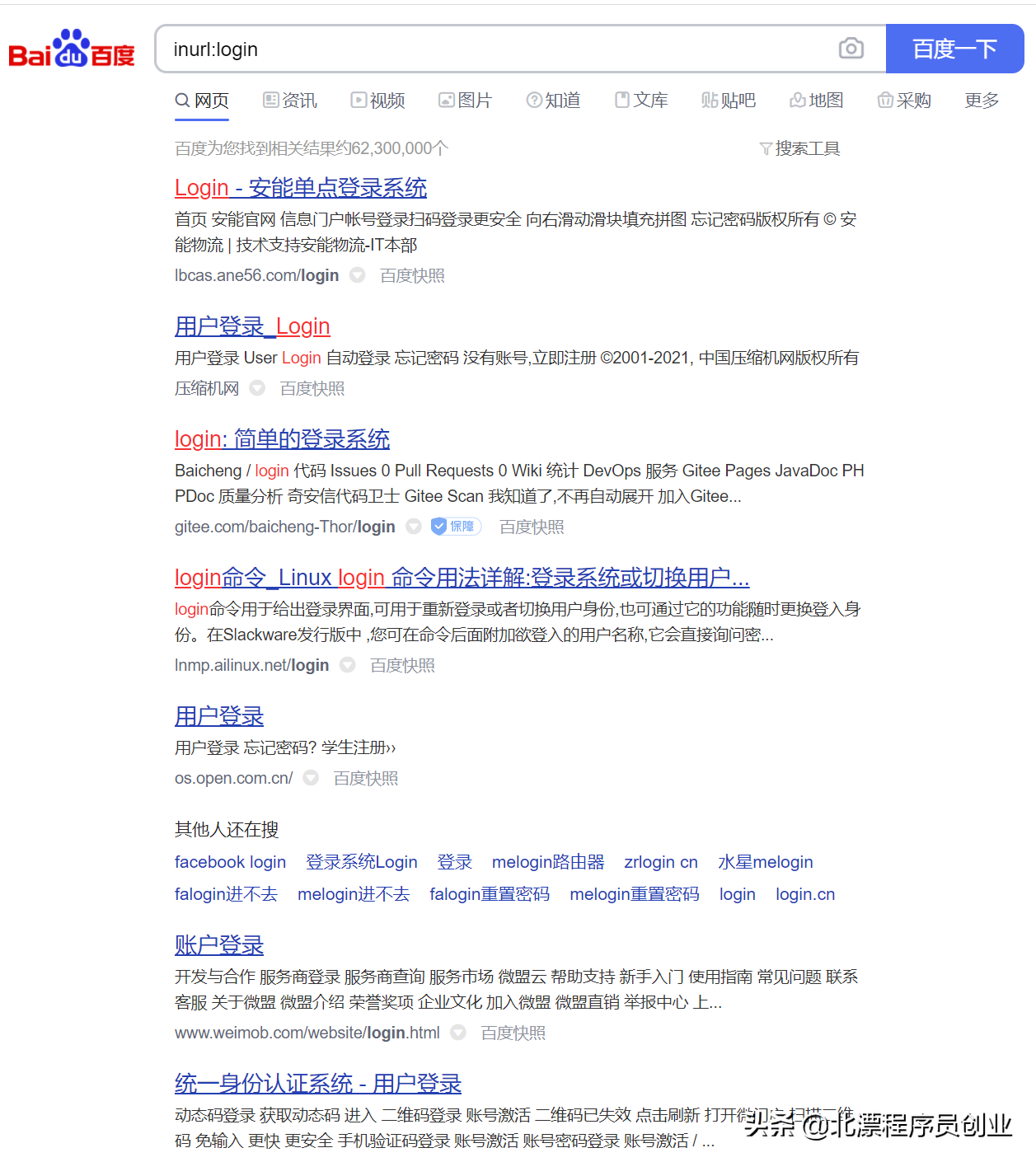Expand the 更多 menu

click(982, 101)
